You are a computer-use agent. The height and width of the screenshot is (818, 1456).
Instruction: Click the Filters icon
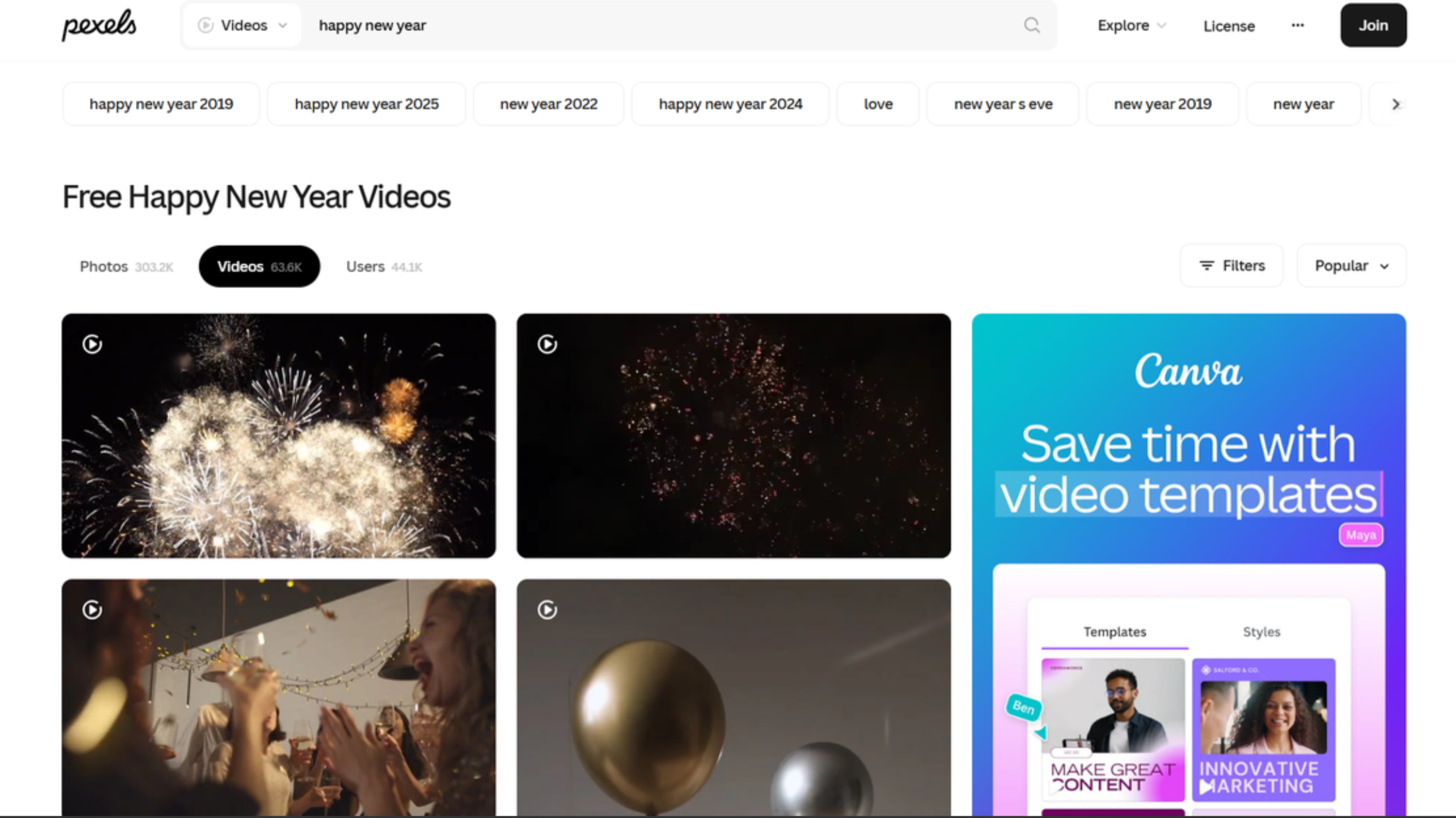coord(1207,265)
